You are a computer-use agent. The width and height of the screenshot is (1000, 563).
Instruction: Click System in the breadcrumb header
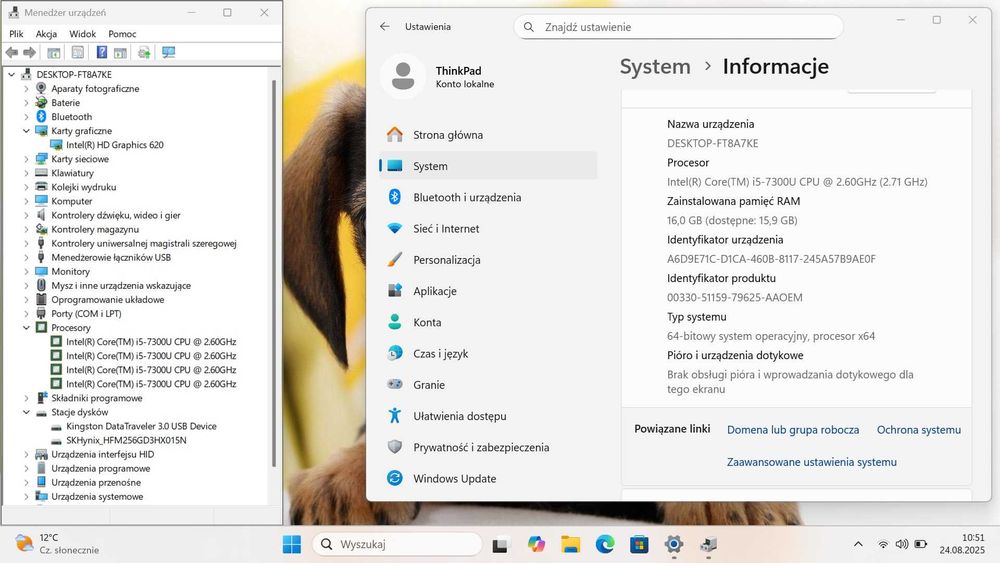tap(655, 66)
